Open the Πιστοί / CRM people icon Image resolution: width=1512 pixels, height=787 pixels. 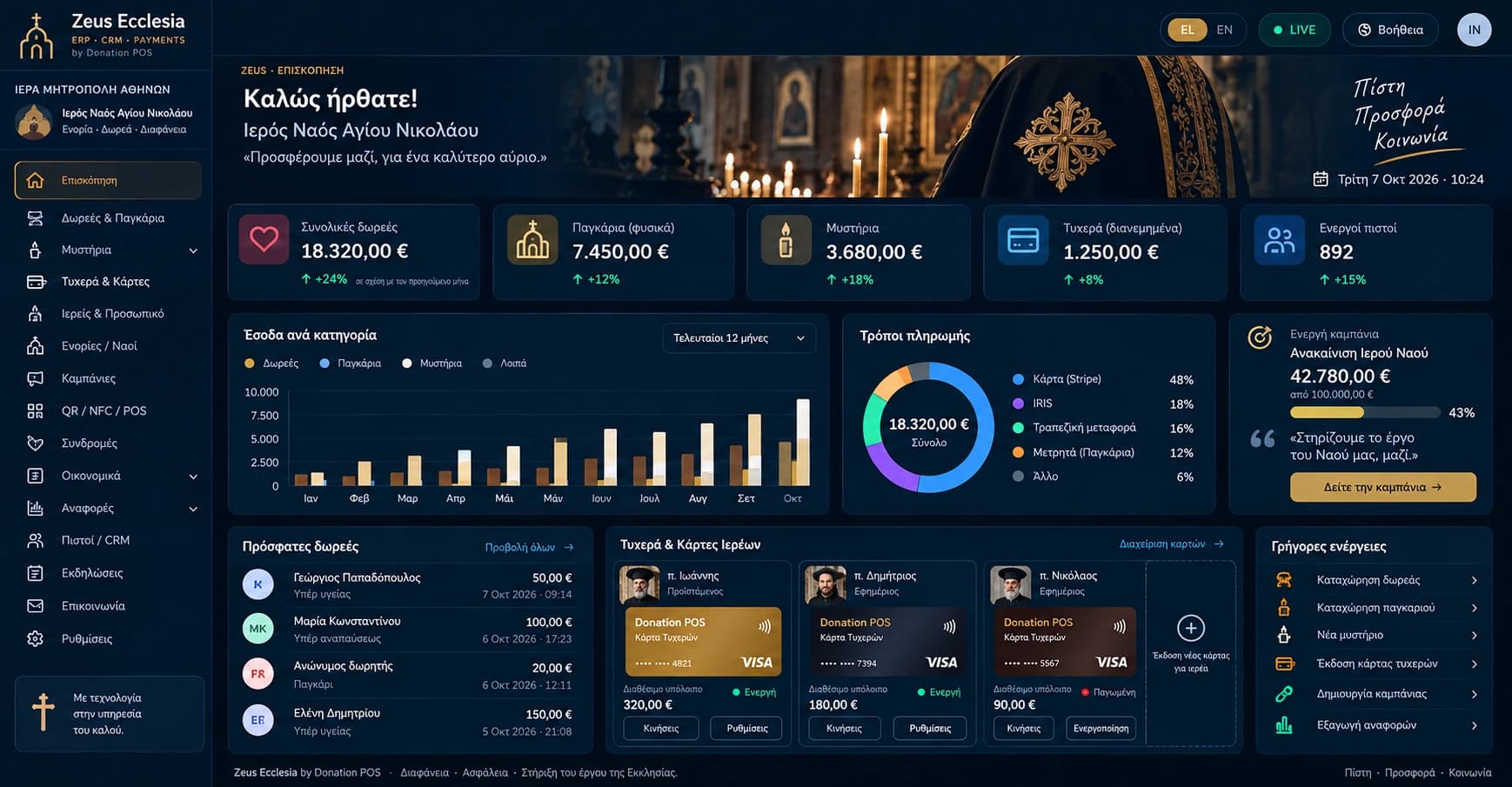[x=36, y=540]
